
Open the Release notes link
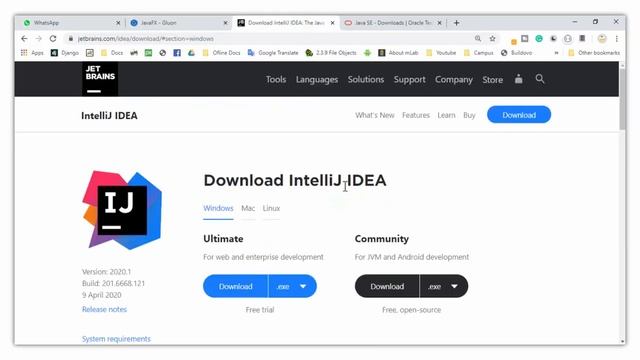click(104, 309)
